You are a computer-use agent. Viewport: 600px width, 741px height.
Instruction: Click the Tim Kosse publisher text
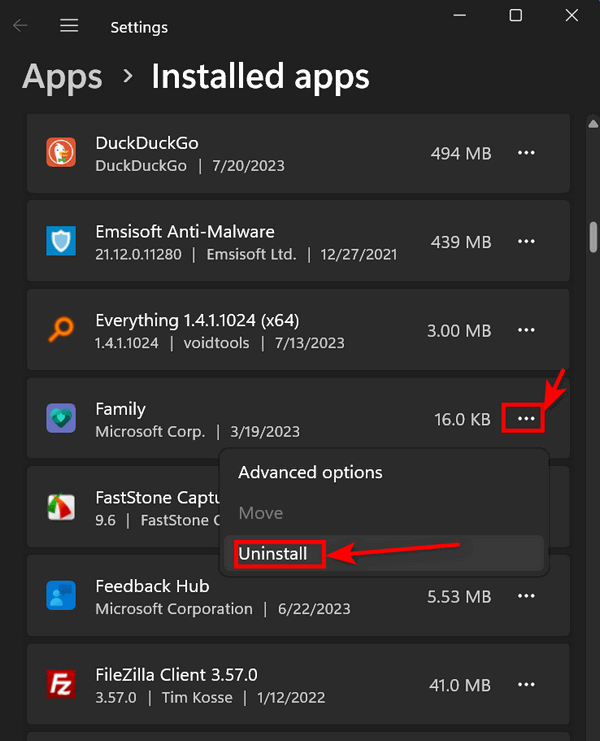[x=197, y=698]
